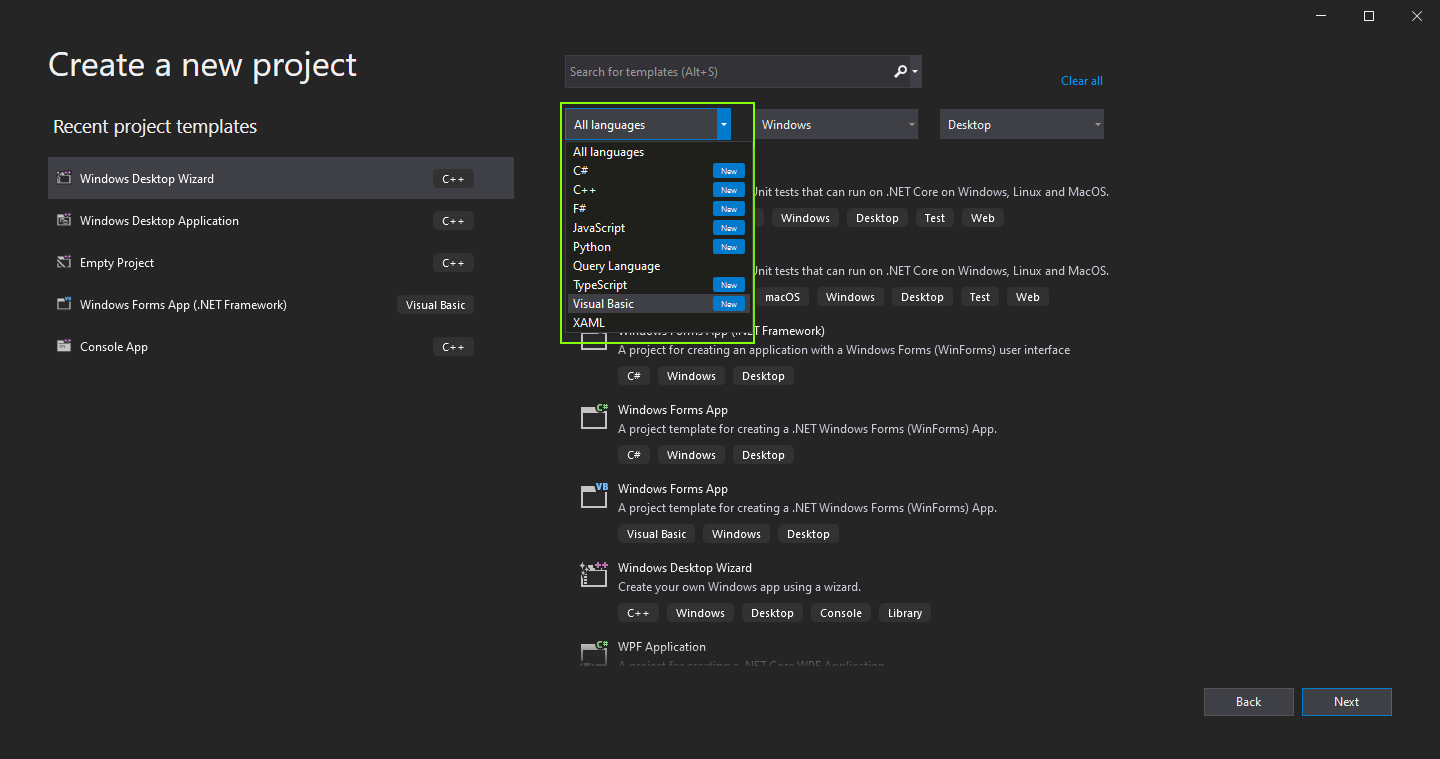The height and width of the screenshot is (759, 1440).
Task: Open the Windows platform filter dropdown
Action: [x=836, y=124]
